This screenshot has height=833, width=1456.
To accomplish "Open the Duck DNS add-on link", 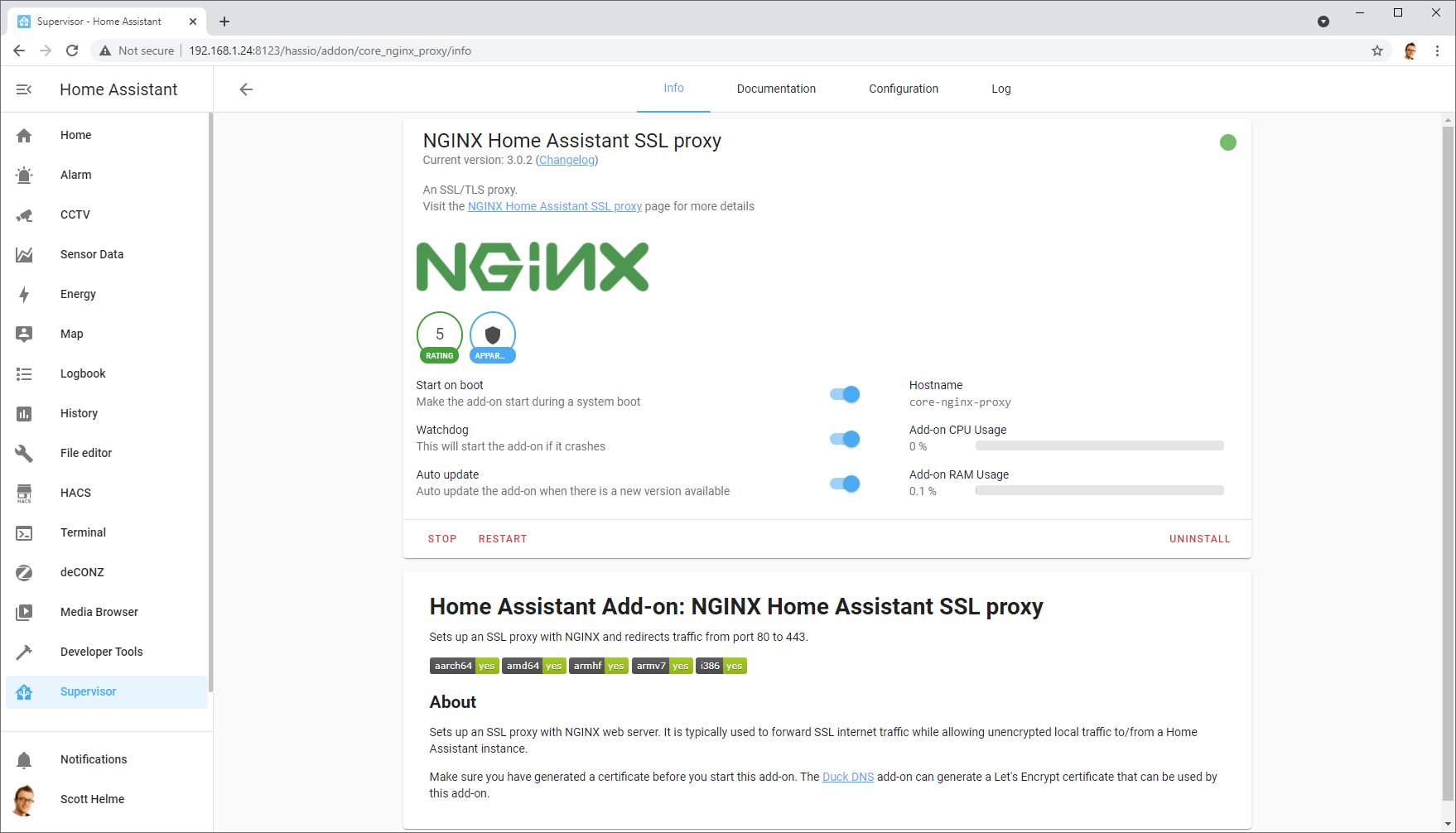I will pos(848,777).
